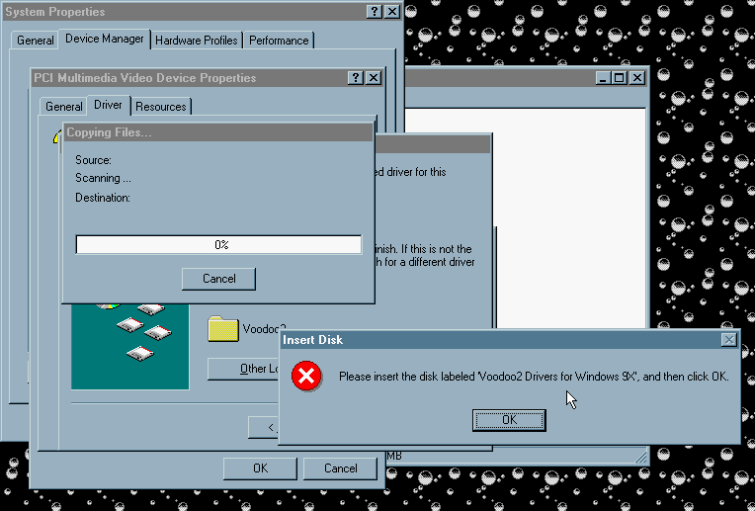
Task: Minimize the background white window
Action: 603,78
